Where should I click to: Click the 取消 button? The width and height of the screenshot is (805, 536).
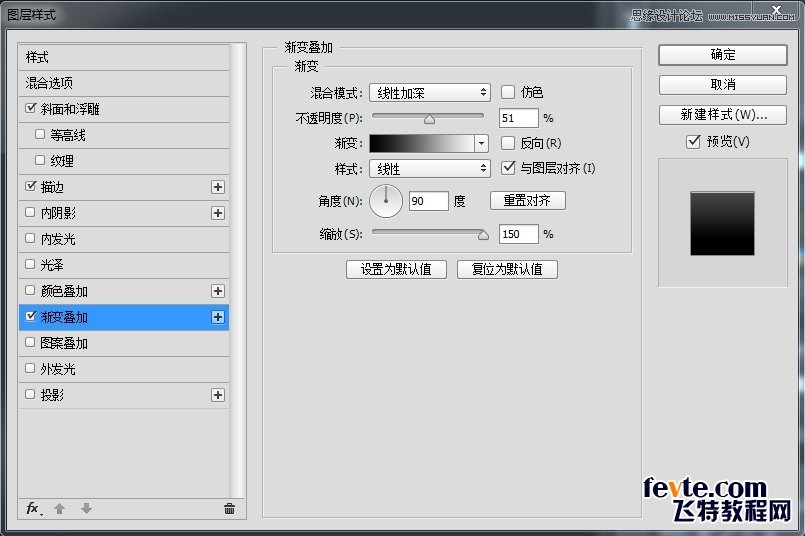click(x=722, y=85)
